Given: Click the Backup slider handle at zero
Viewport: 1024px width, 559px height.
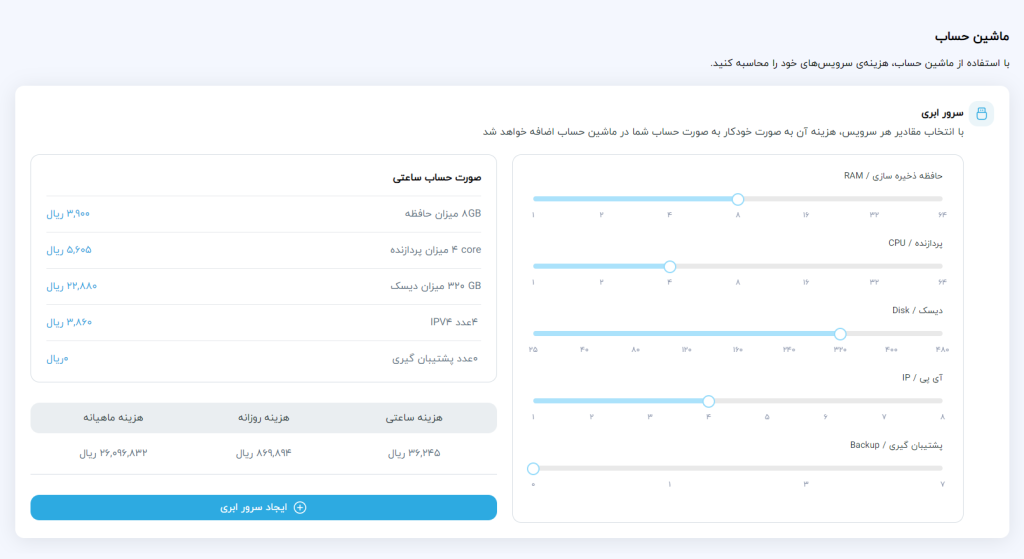Looking at the screenshot, I should 533,468.
